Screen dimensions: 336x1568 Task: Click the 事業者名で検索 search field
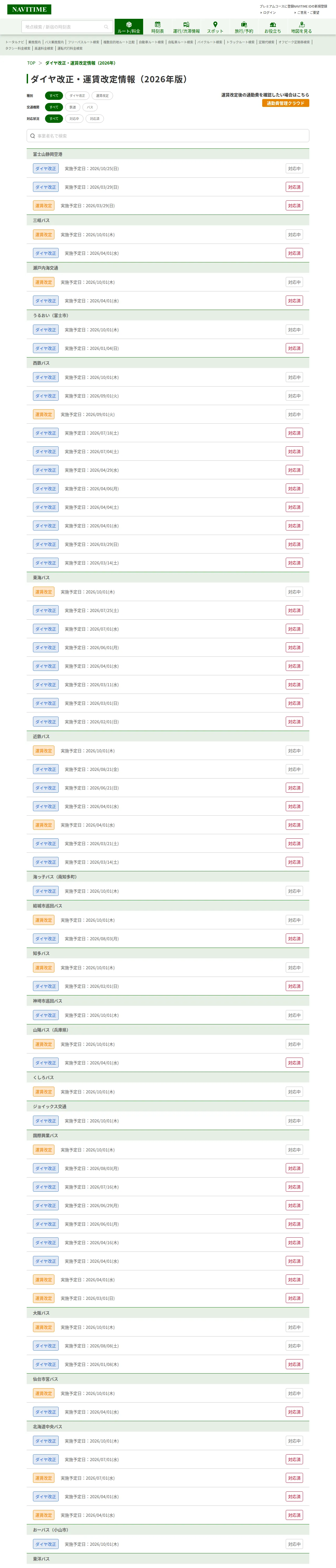pyautogui.click(x=168, y=136)
